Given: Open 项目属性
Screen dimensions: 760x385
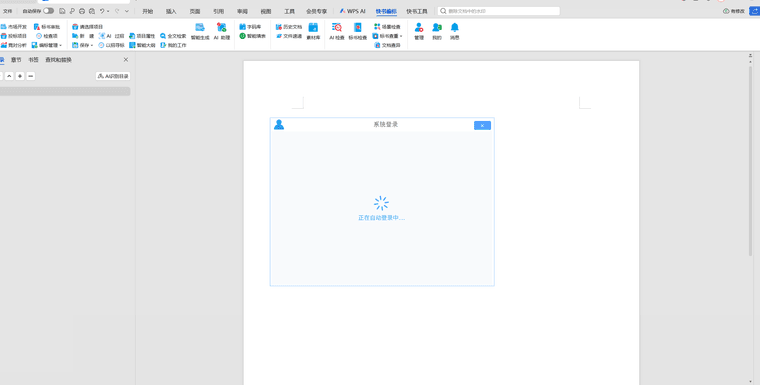Looking at the screenshot, I should coord(142,36).
